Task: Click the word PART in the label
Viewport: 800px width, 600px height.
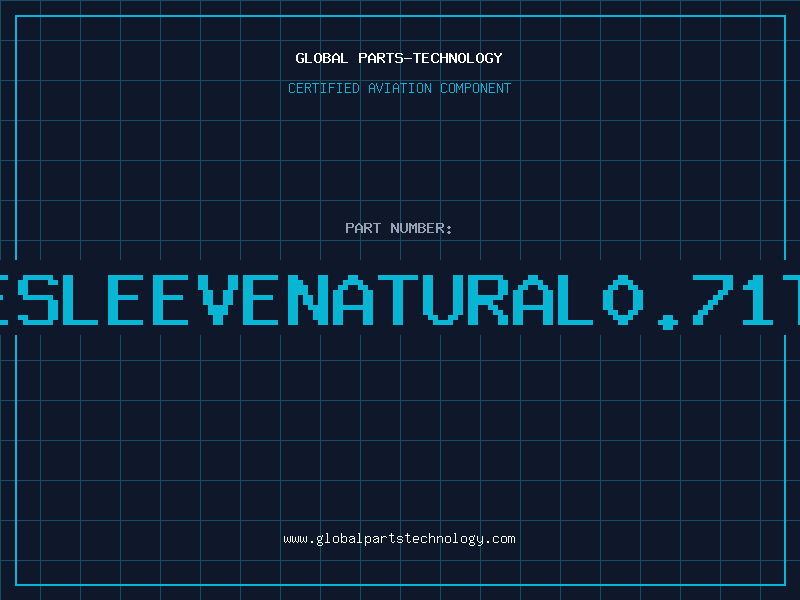Action: (363, 228)
